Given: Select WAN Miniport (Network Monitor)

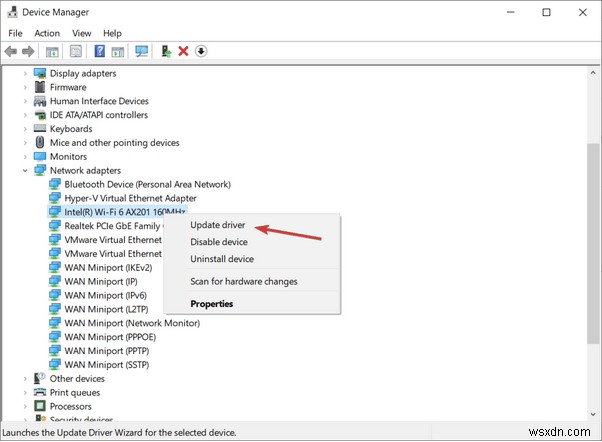Looking at the screenshot, I should point(132,323).
